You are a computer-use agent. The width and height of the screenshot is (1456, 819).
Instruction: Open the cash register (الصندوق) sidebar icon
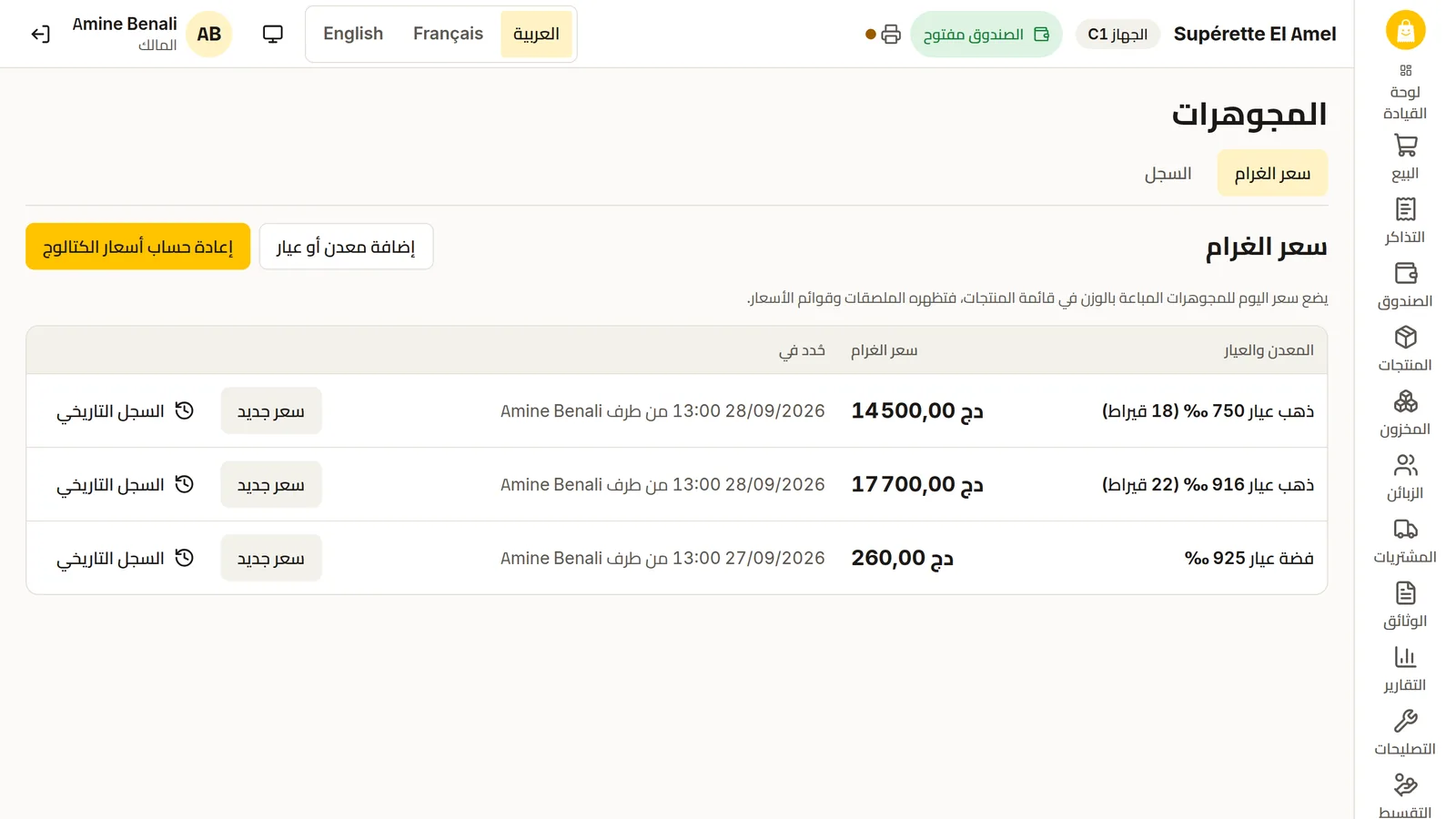coord(1405,284)
